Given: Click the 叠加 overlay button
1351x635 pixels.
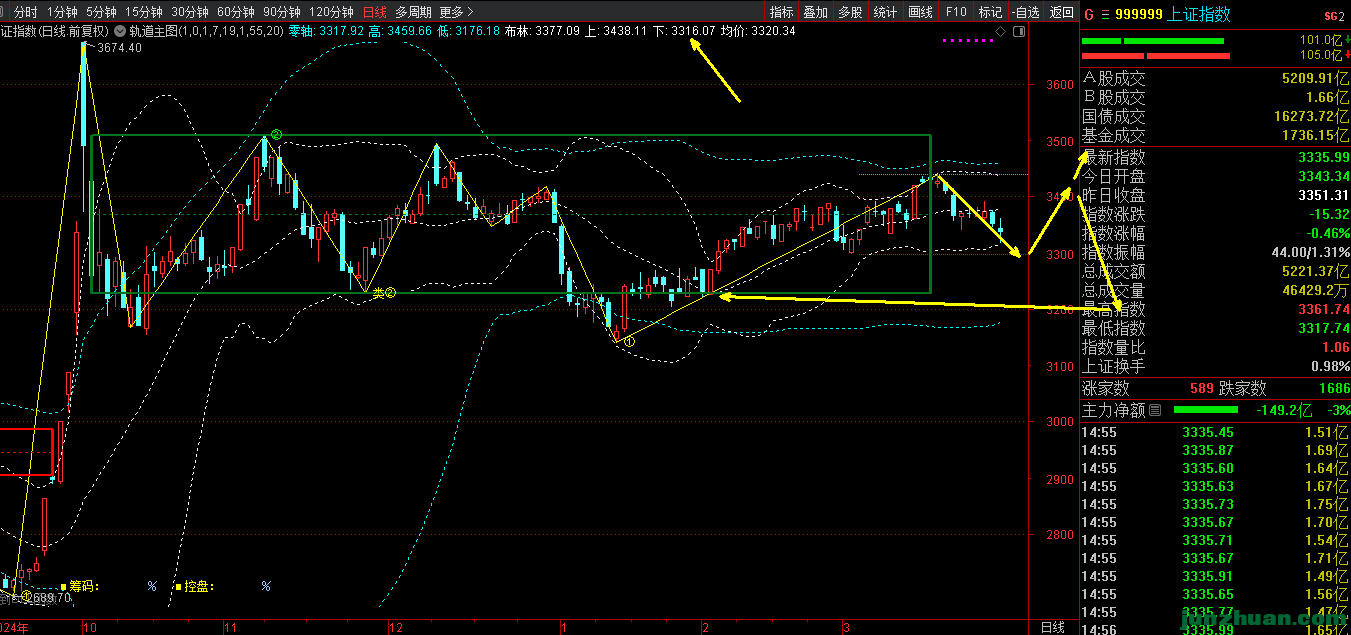Looking at the screenshot, I should coord(816,12).
